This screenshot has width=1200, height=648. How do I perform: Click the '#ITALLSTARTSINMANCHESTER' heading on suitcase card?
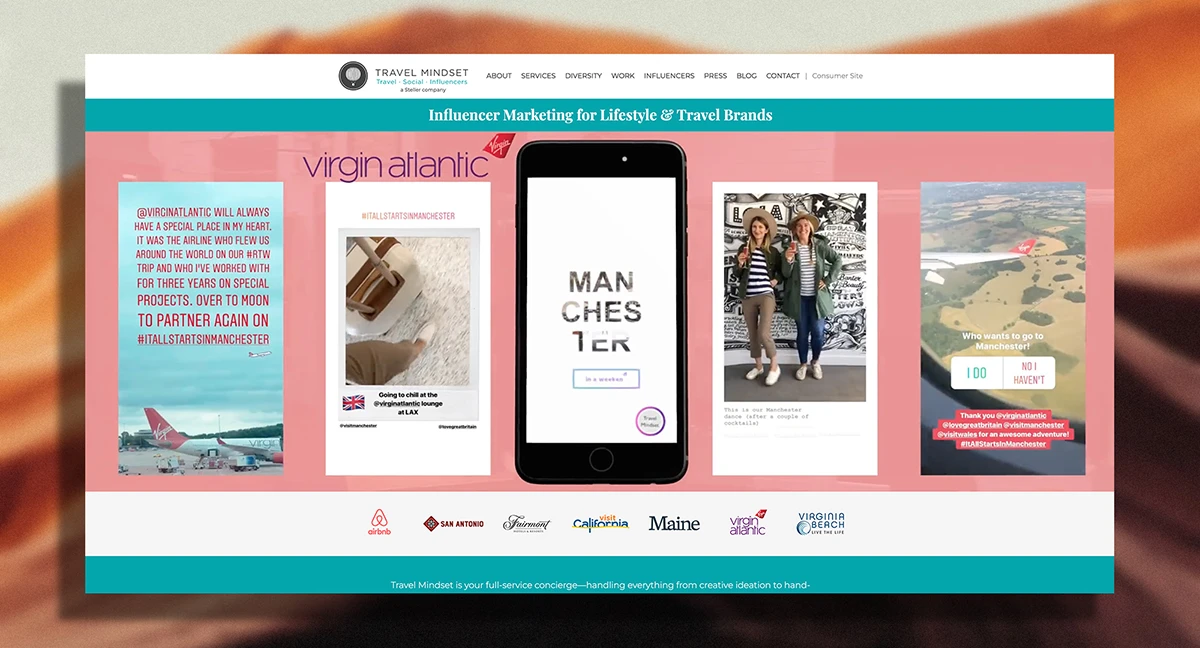408,216
